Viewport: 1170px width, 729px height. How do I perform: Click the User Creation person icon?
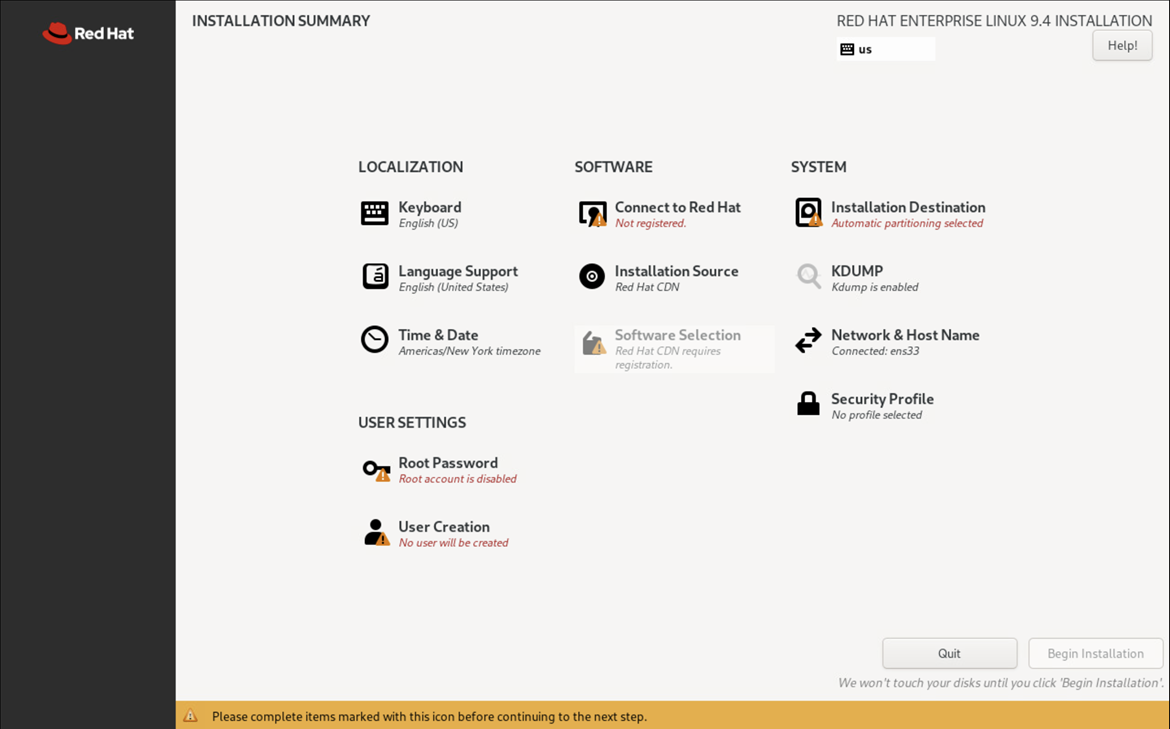pyautogui.click(x=377, y=533)
